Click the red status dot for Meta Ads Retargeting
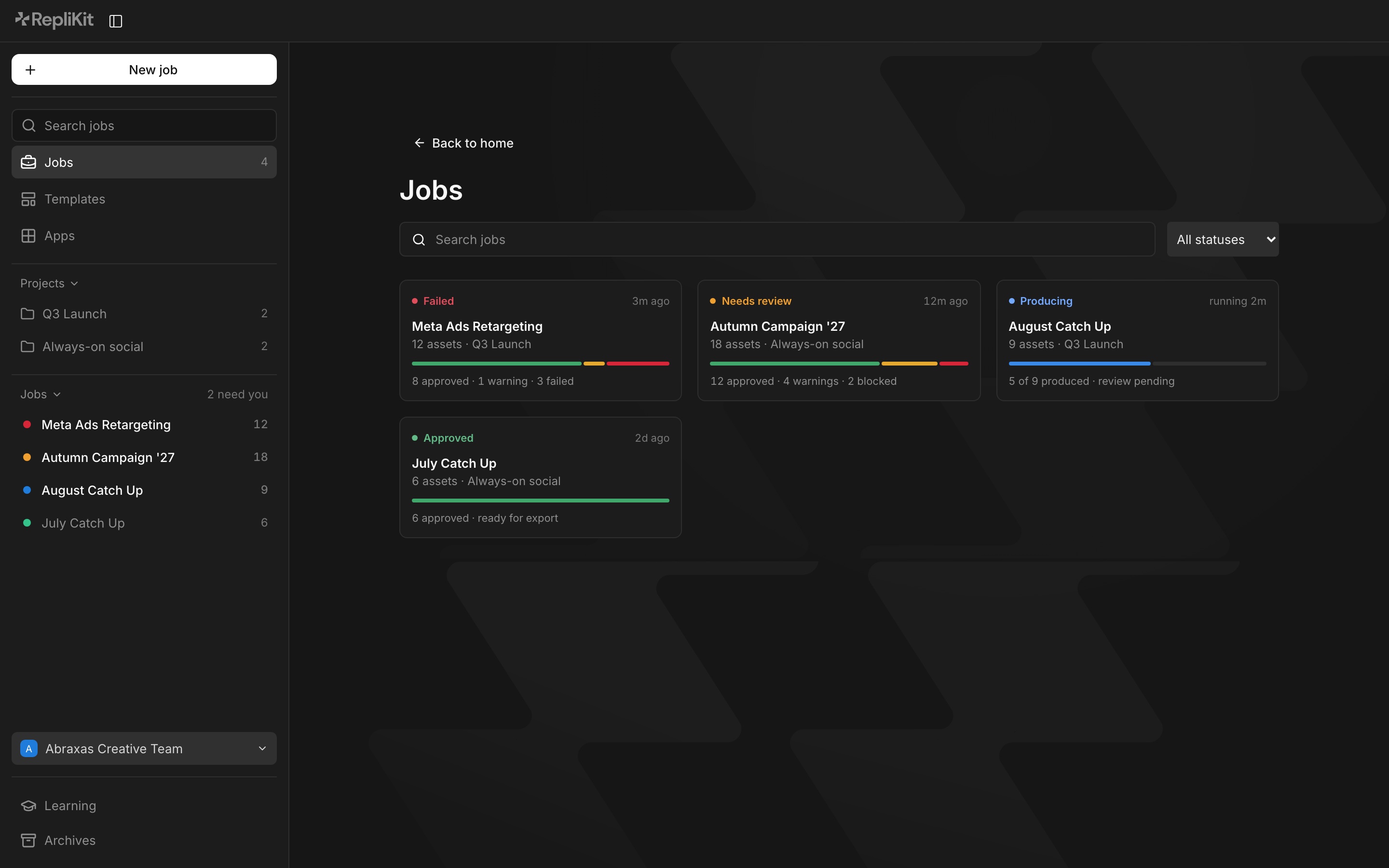 click(27, 424)
